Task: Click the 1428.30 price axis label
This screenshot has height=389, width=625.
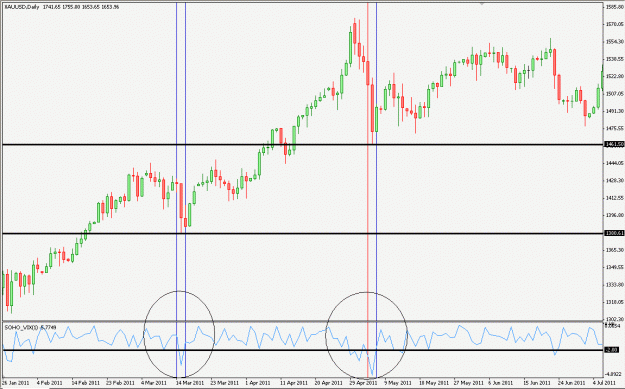Action: pos(615,180)
